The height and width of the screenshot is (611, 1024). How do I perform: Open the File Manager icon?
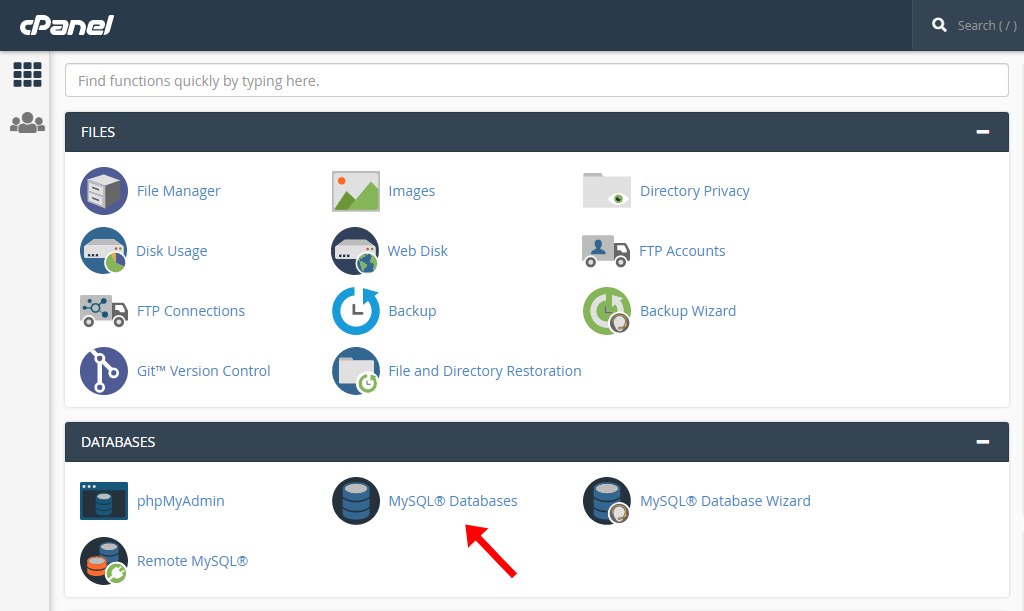103,190
